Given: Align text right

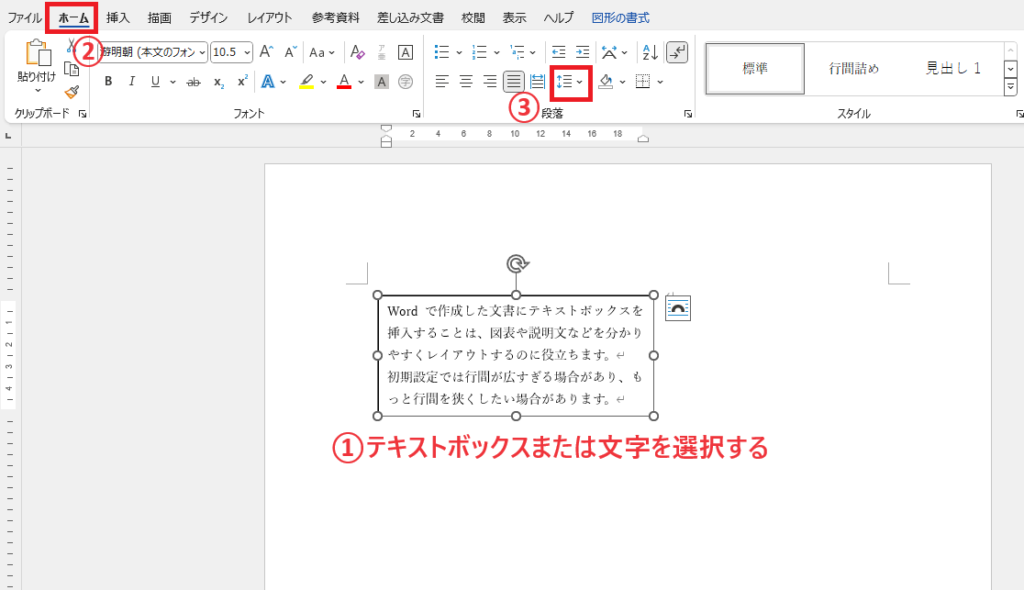Looking at the screenshot, I should pyautogui.click(x=490, y=81).
